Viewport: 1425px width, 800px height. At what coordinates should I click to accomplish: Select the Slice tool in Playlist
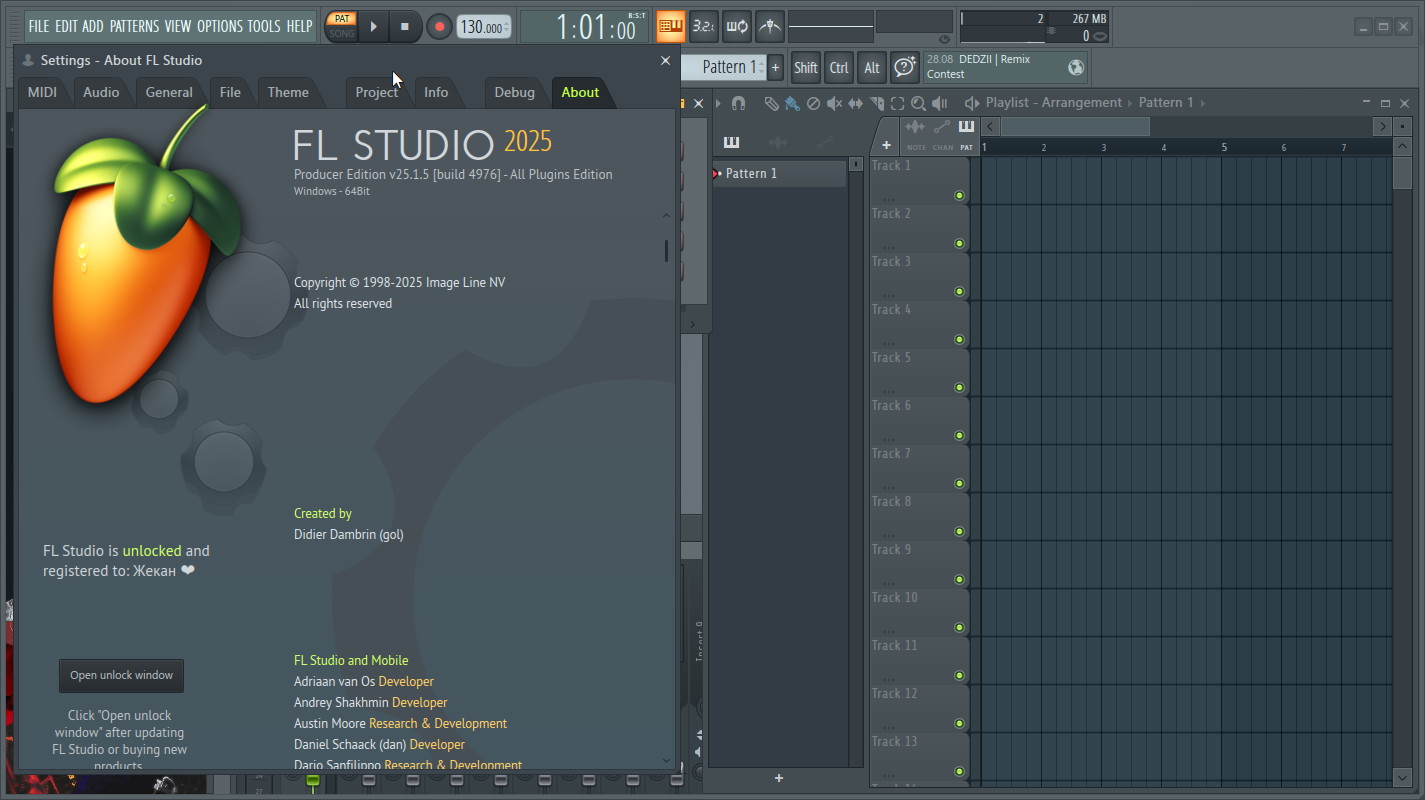point(876,103)
